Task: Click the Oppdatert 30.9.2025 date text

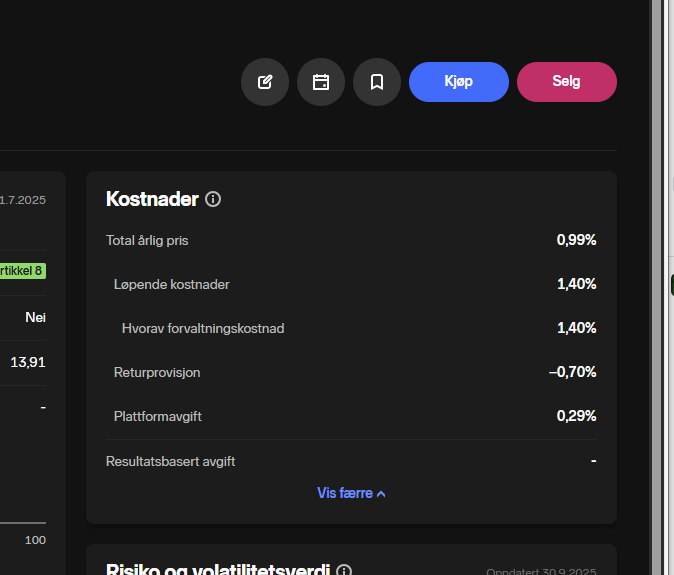Action: (x=541, y=572)
